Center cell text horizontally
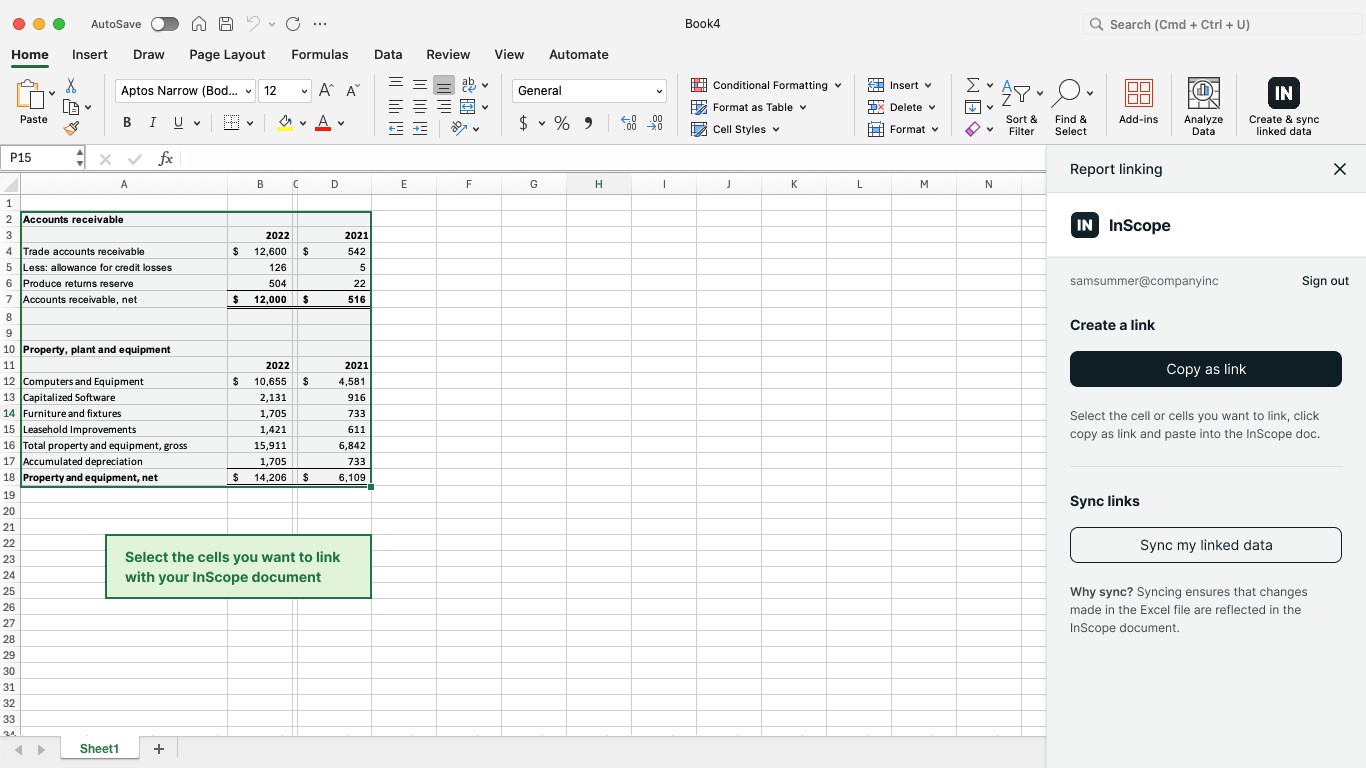The height and width of the screenshot is (768, 1366). pyautogui.click(x=420, y=106)
